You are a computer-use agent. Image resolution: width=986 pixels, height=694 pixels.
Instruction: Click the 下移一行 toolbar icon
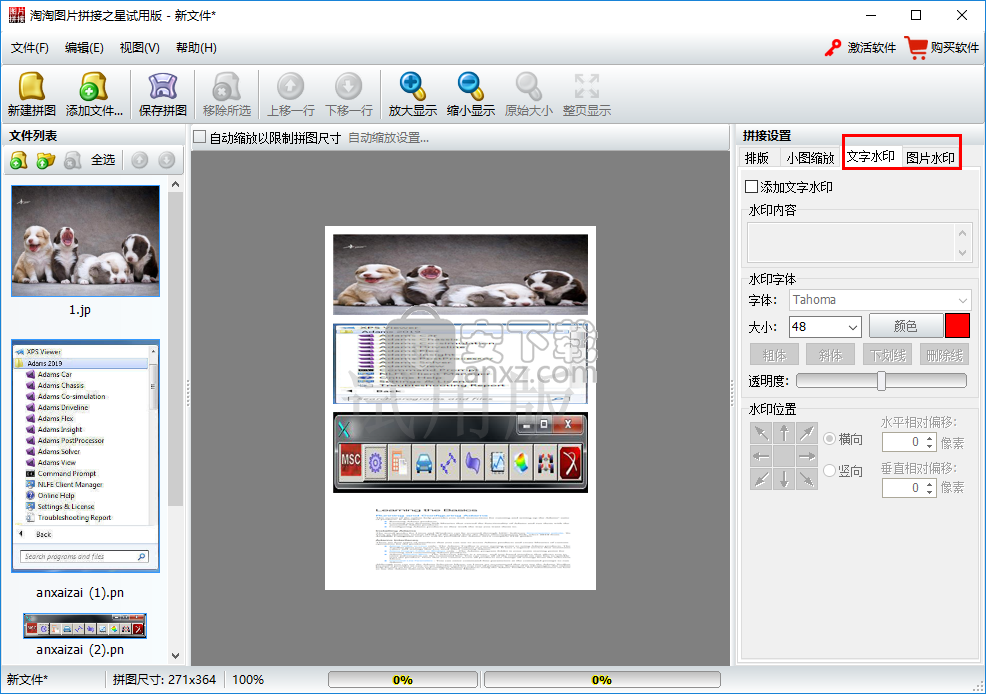tap(348, 86)
